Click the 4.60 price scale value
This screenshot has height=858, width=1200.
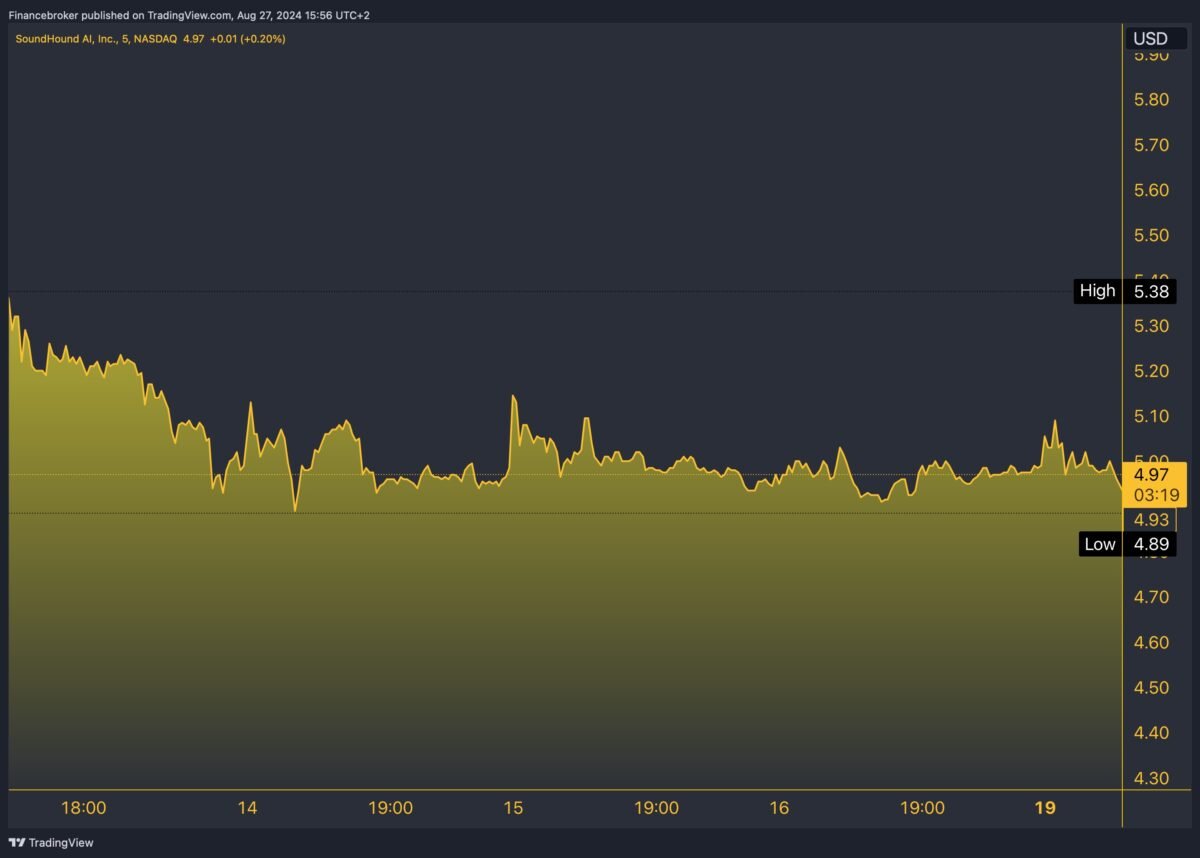tap(1151, 642)
